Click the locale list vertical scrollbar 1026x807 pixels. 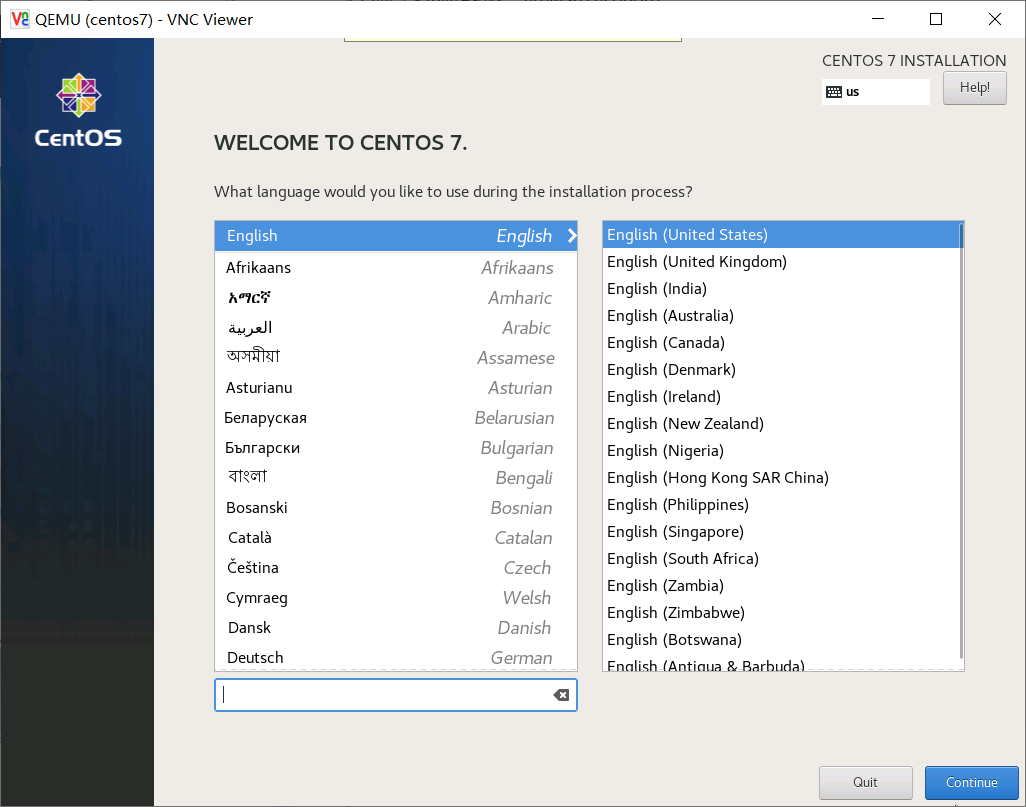961,442
